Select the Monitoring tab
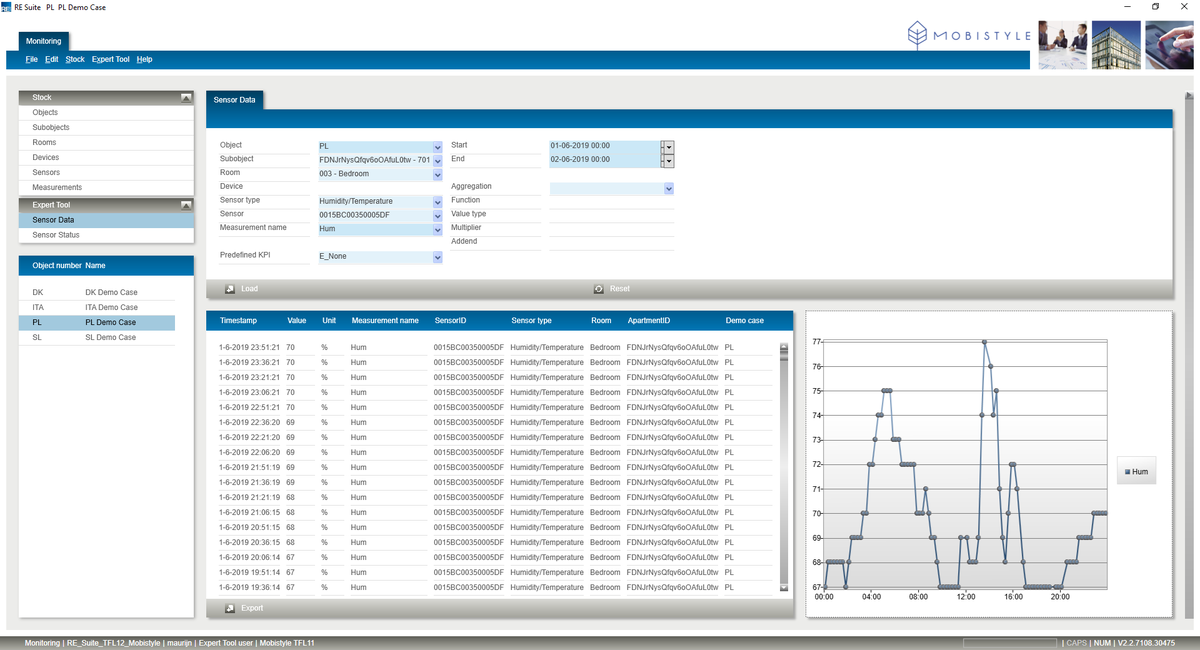This screenshot has height=650, width=1200. (43, 41)
